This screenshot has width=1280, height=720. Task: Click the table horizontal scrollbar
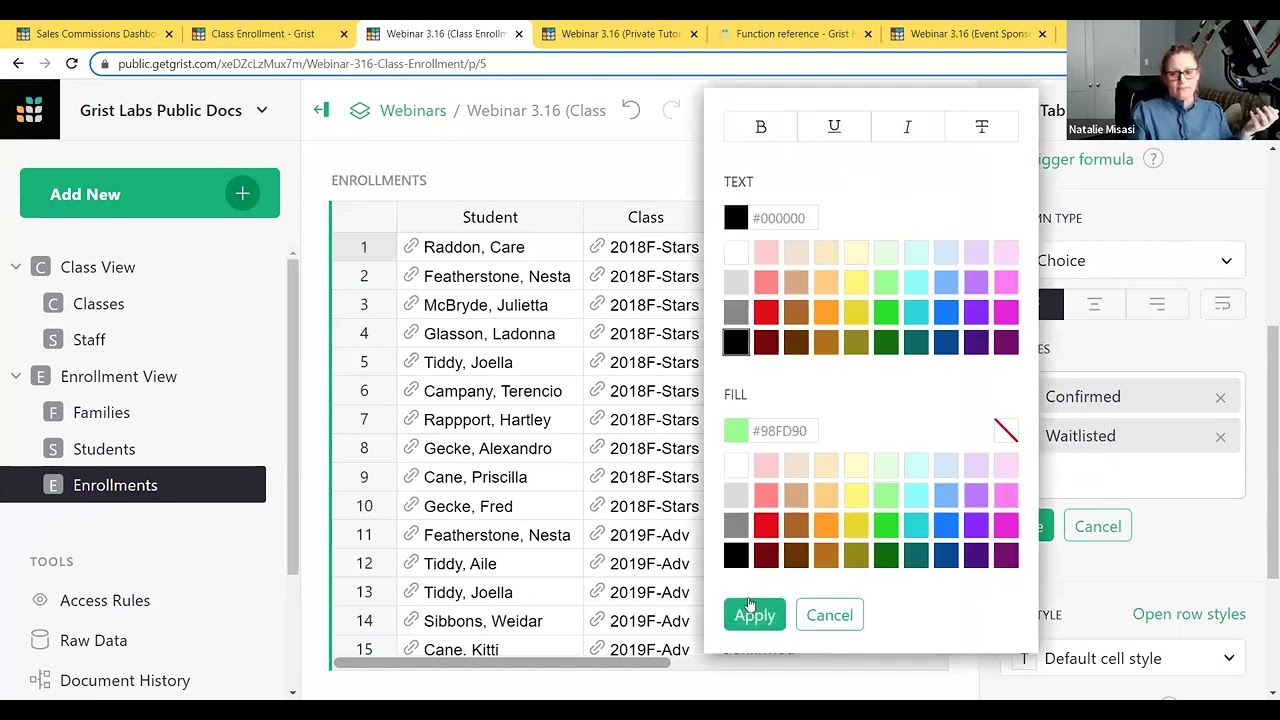[502, 662]
